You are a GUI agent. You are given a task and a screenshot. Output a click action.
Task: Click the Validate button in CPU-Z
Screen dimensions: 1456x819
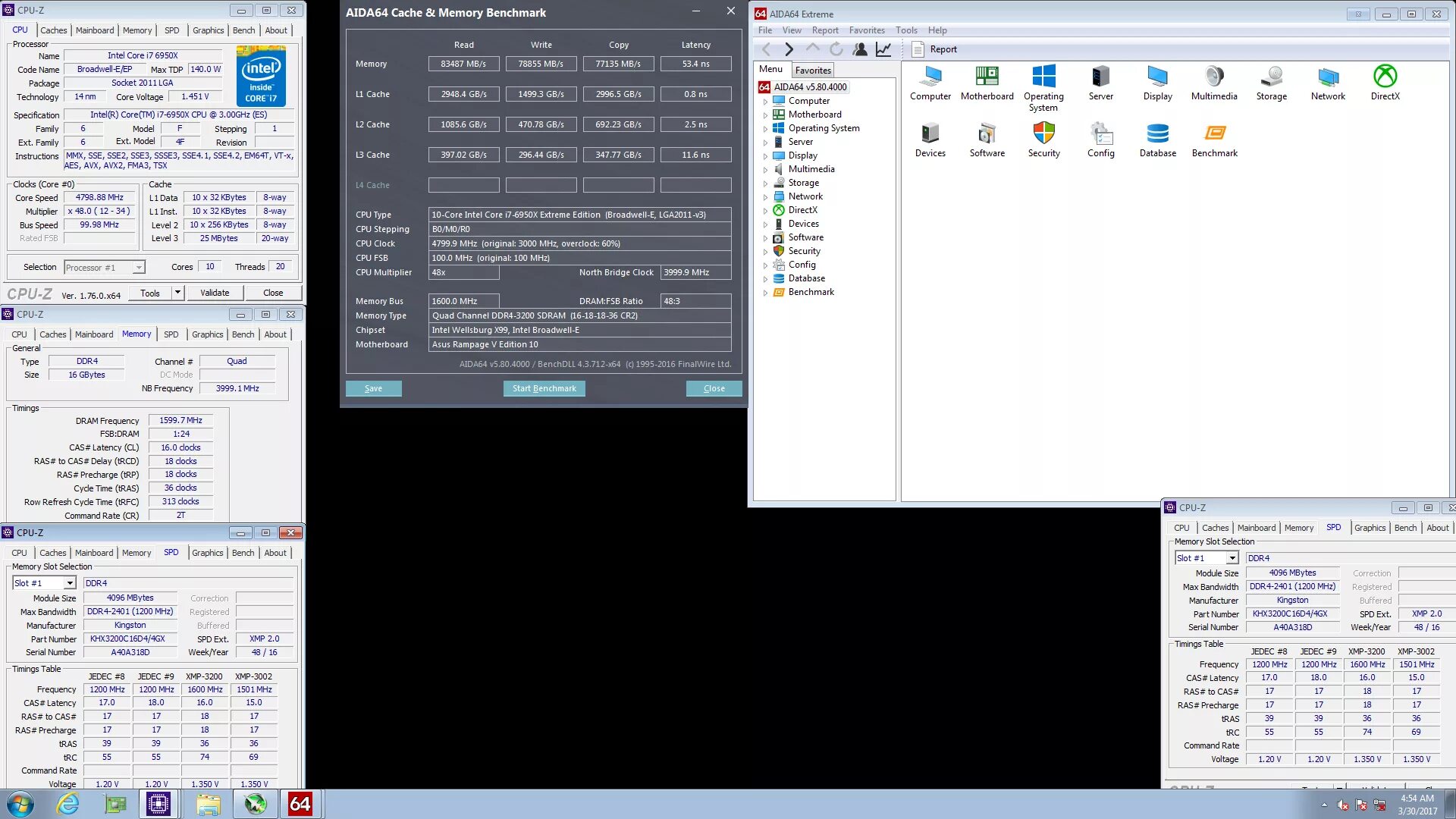click(x=215, y=293)
